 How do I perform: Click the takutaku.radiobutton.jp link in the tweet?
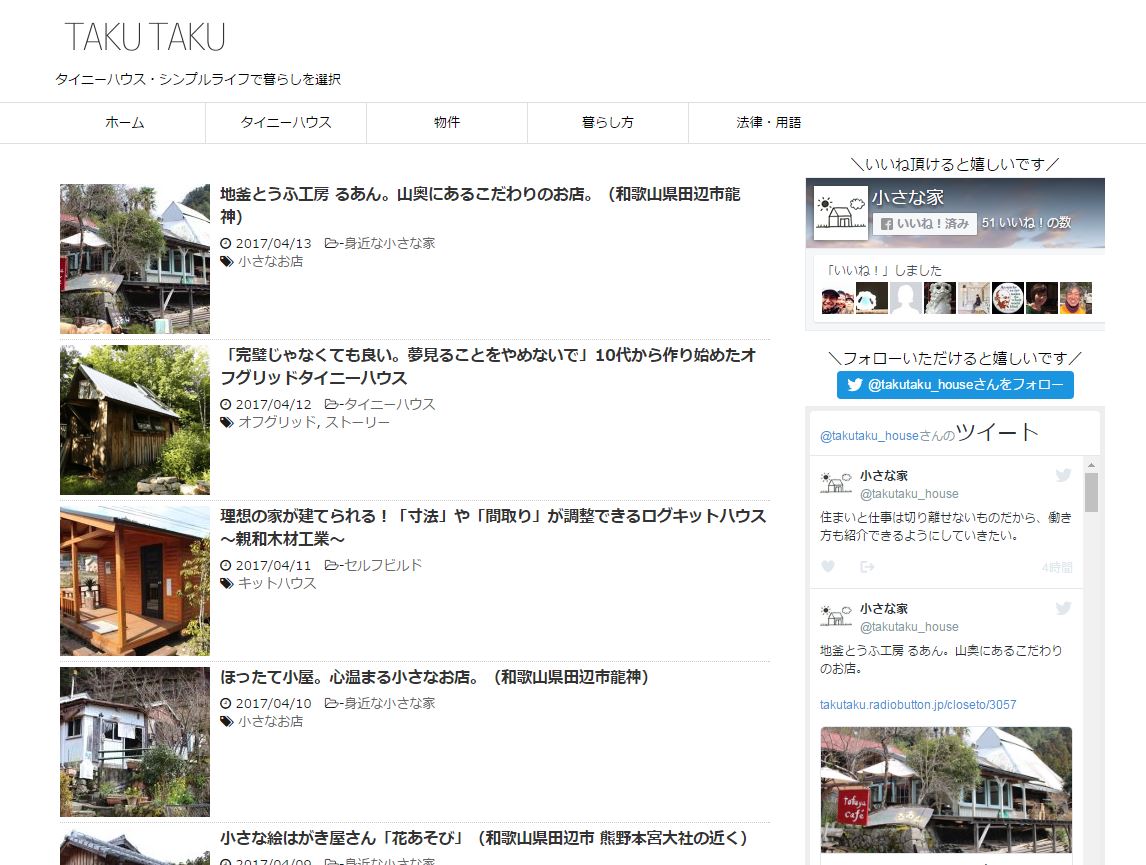(918, 705)
